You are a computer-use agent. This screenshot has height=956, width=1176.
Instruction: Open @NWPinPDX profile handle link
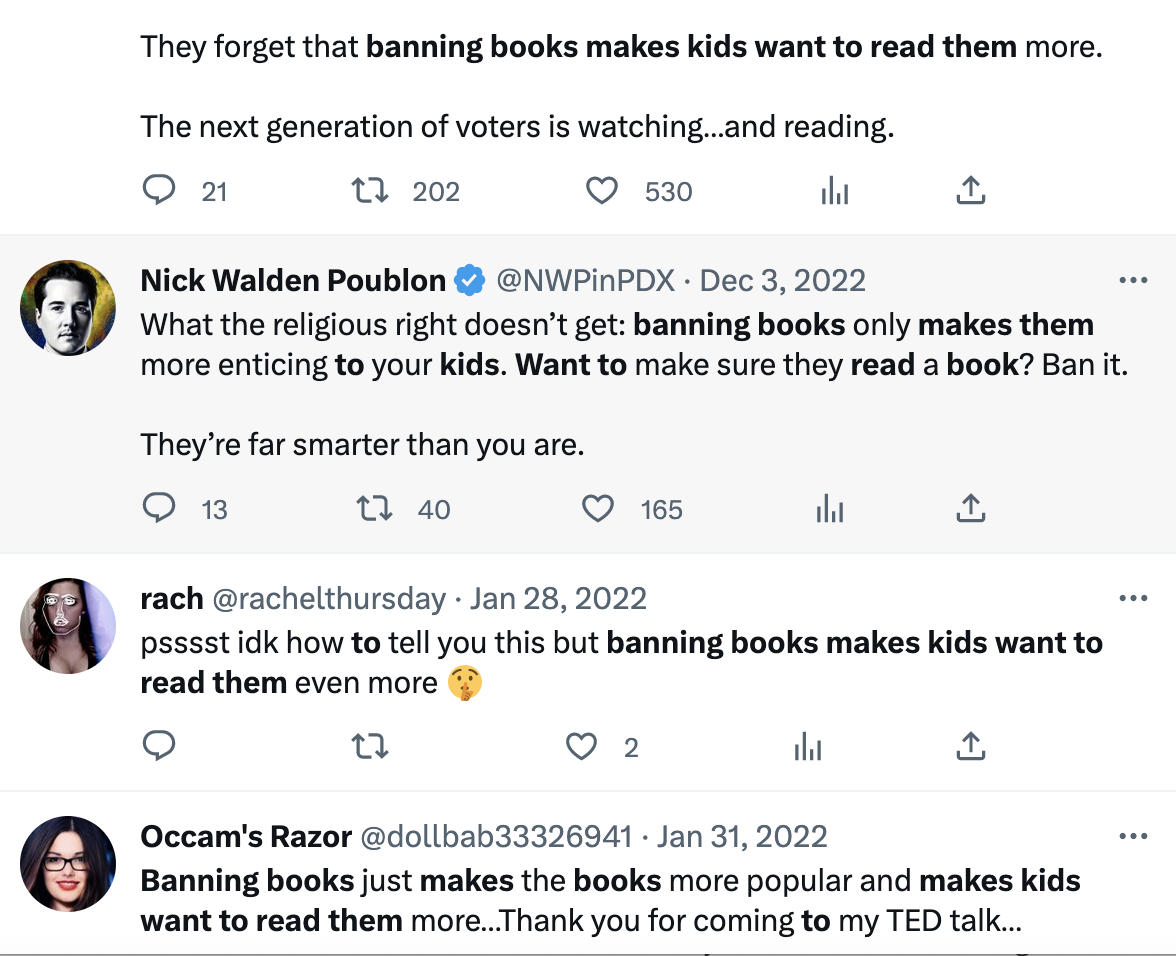586,280
